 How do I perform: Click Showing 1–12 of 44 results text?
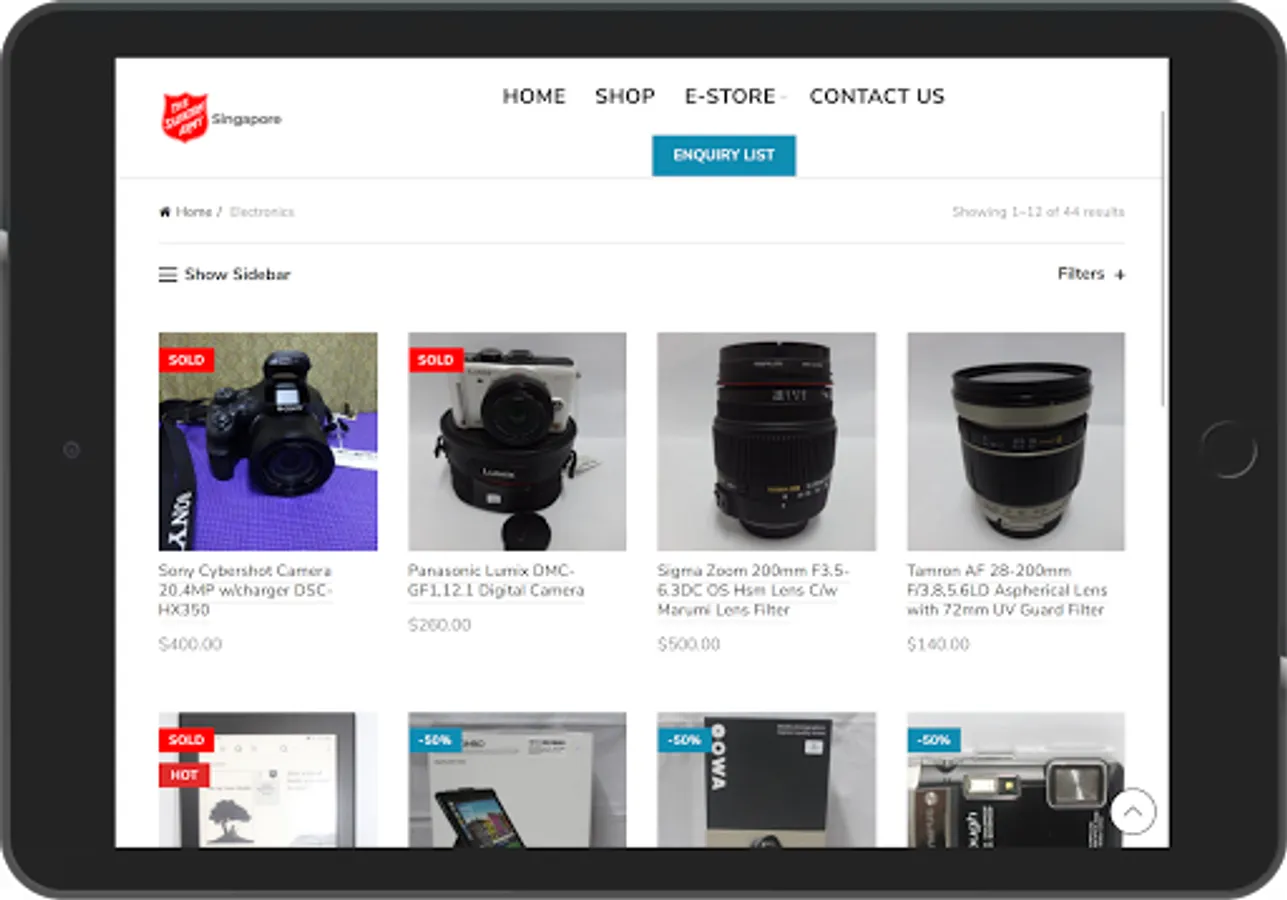(x=1038, y=212)
